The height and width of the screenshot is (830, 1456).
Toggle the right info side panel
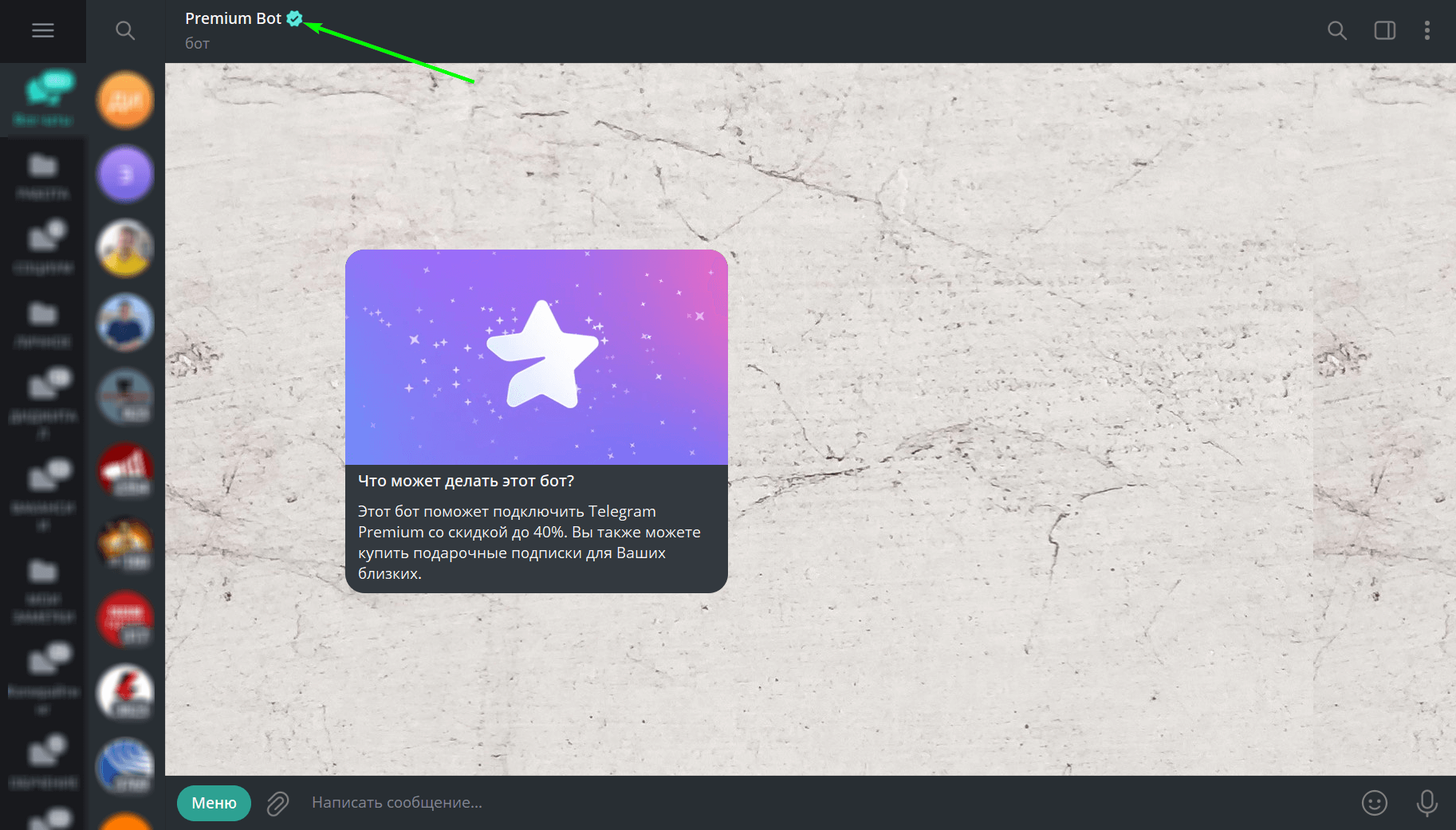tap(1385, 30)
